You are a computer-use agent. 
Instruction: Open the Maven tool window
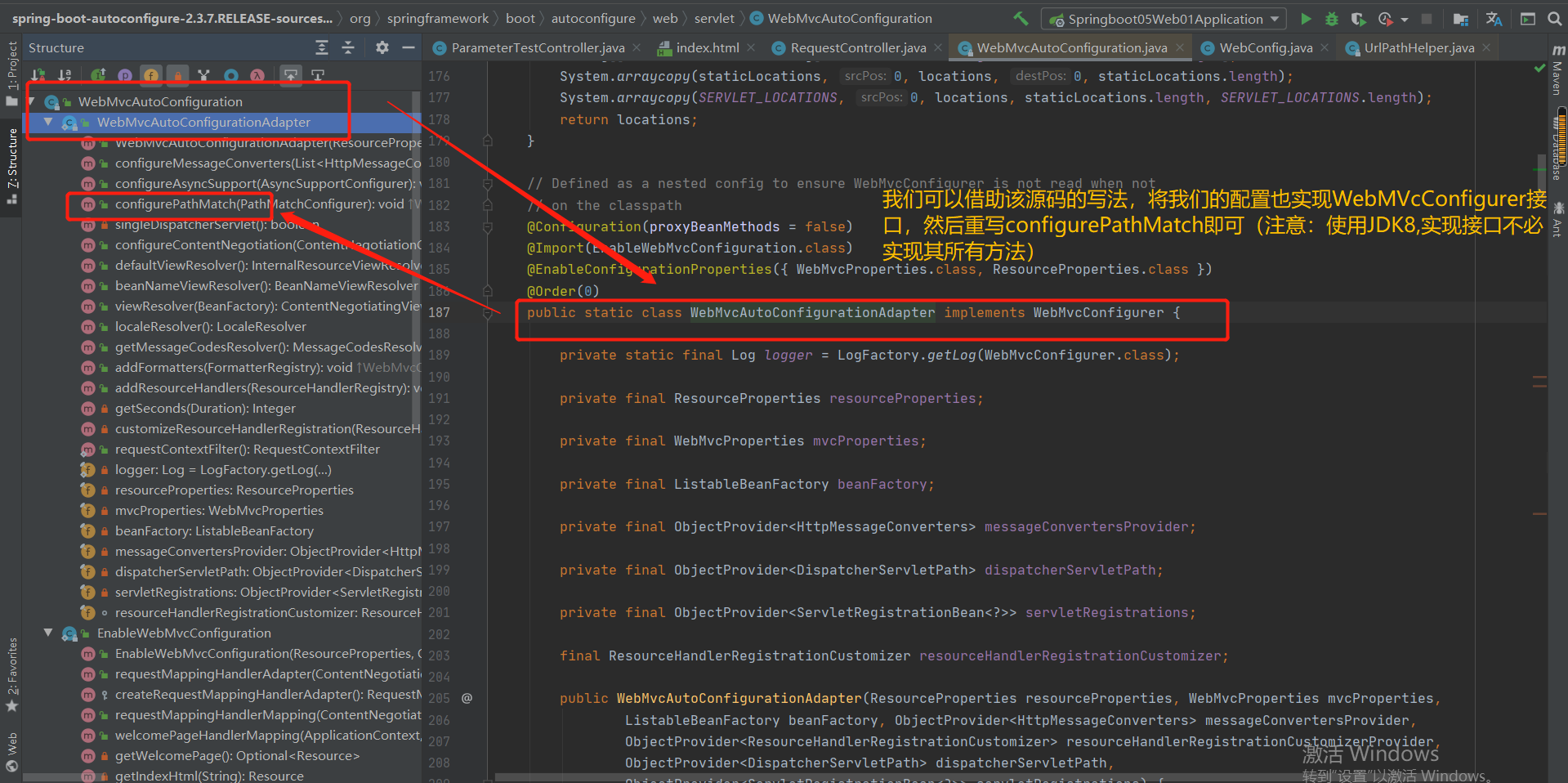tap(1558, 69)
